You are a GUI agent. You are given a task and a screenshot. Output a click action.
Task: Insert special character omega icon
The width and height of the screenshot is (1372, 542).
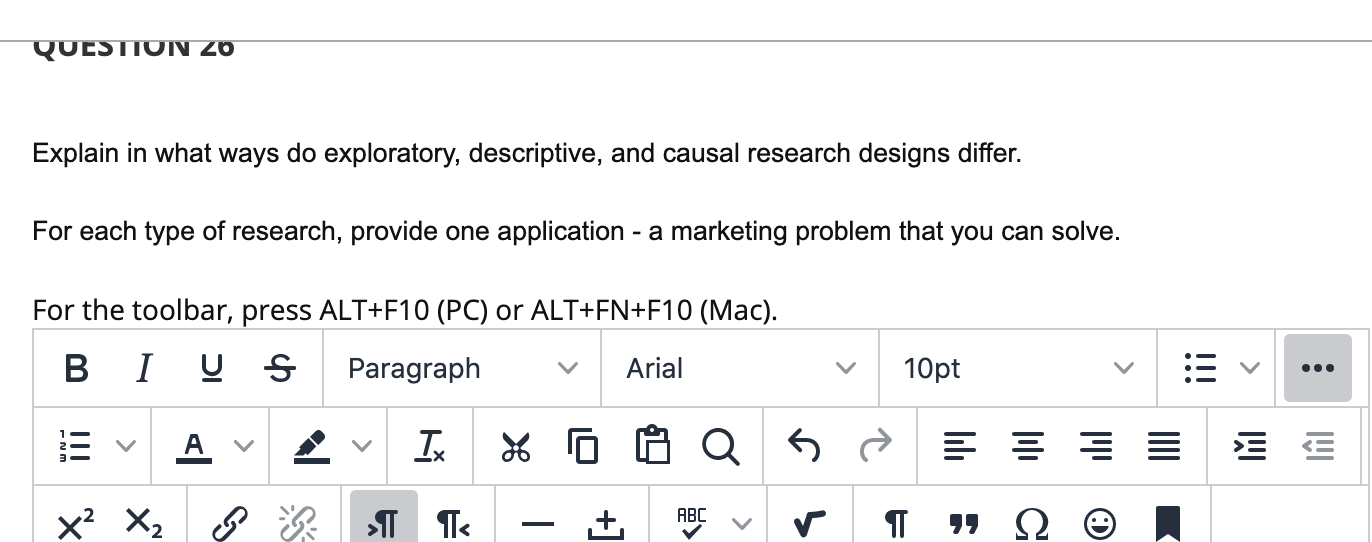coord(1032,524)
